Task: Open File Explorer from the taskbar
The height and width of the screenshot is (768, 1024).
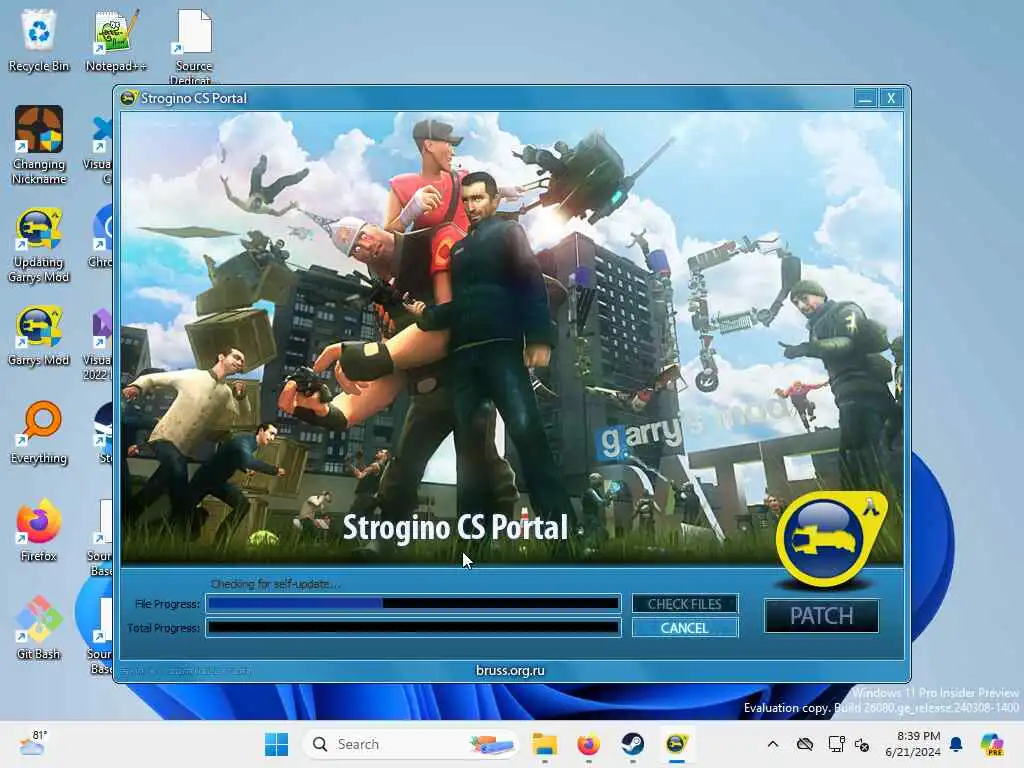Action: 544,744
